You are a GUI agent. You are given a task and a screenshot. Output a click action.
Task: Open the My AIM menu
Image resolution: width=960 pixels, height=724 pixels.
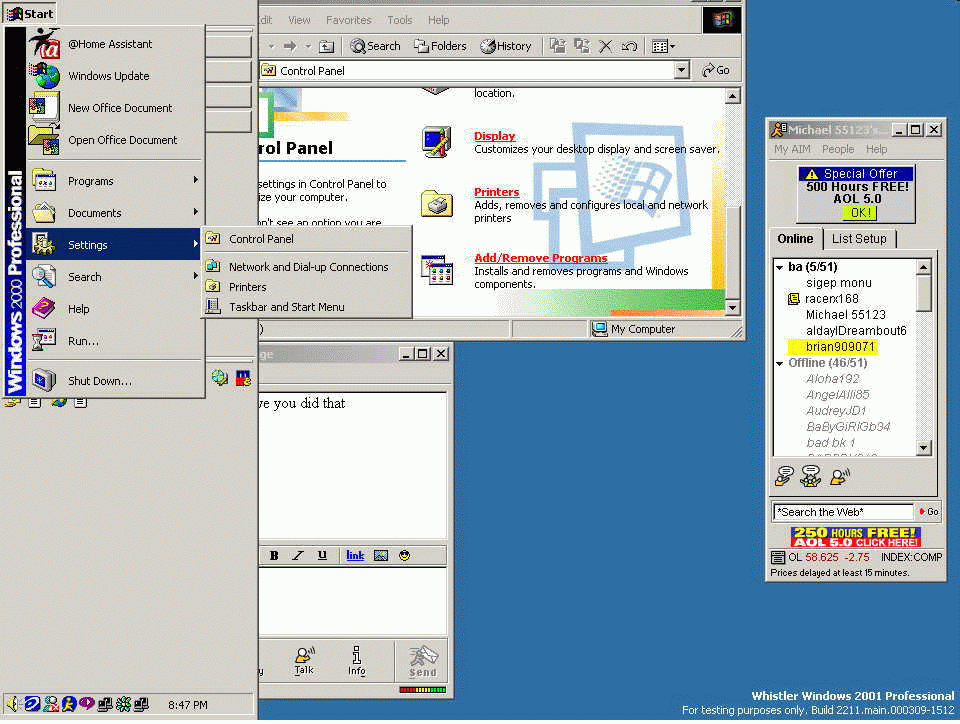tap(792, 149)
